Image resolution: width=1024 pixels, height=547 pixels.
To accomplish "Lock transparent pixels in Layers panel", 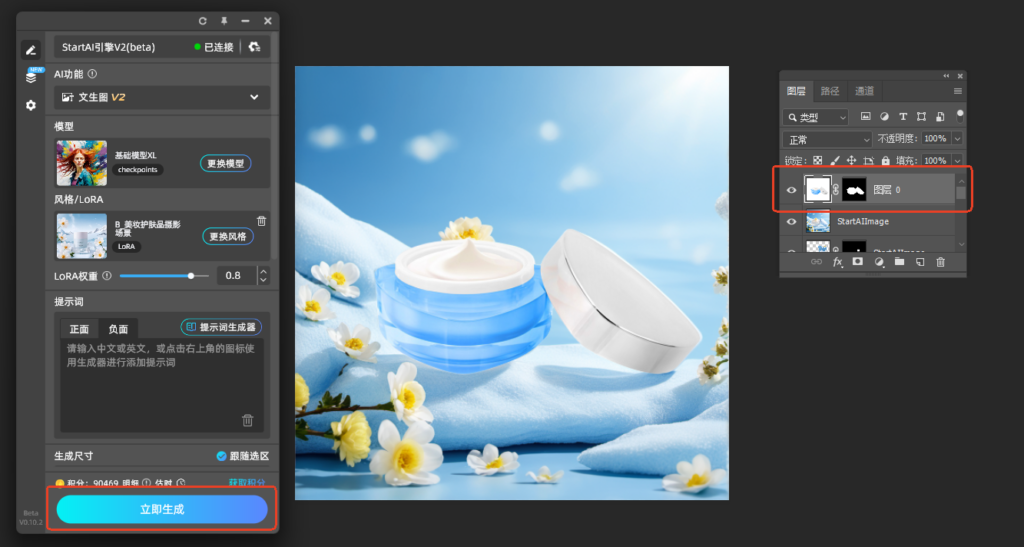I will click(818, 161).
